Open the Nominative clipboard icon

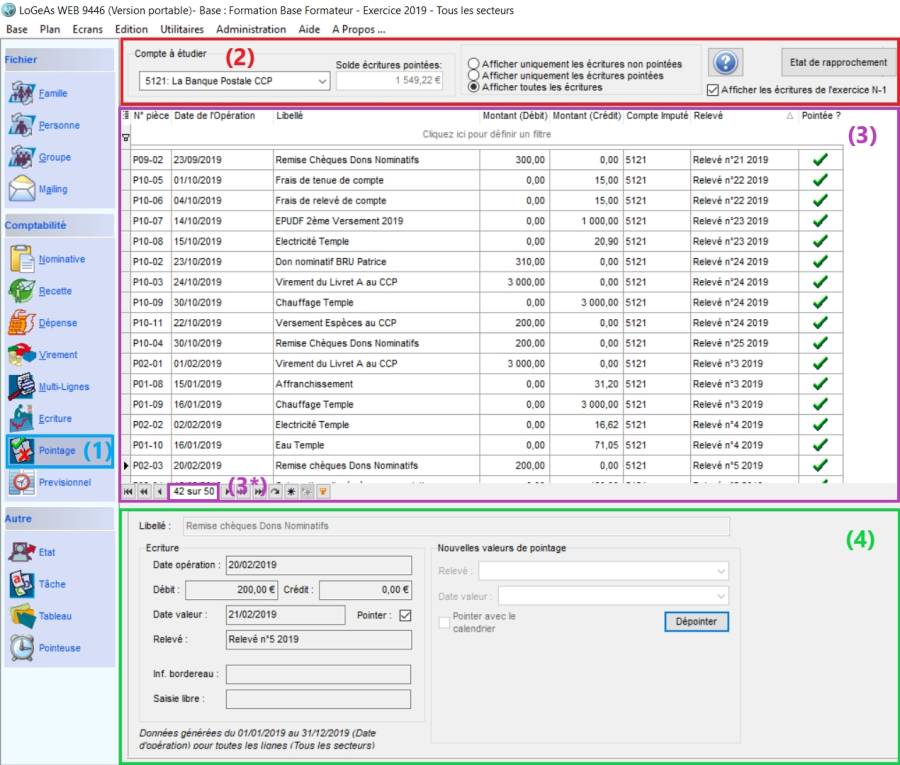coord(22,259)
